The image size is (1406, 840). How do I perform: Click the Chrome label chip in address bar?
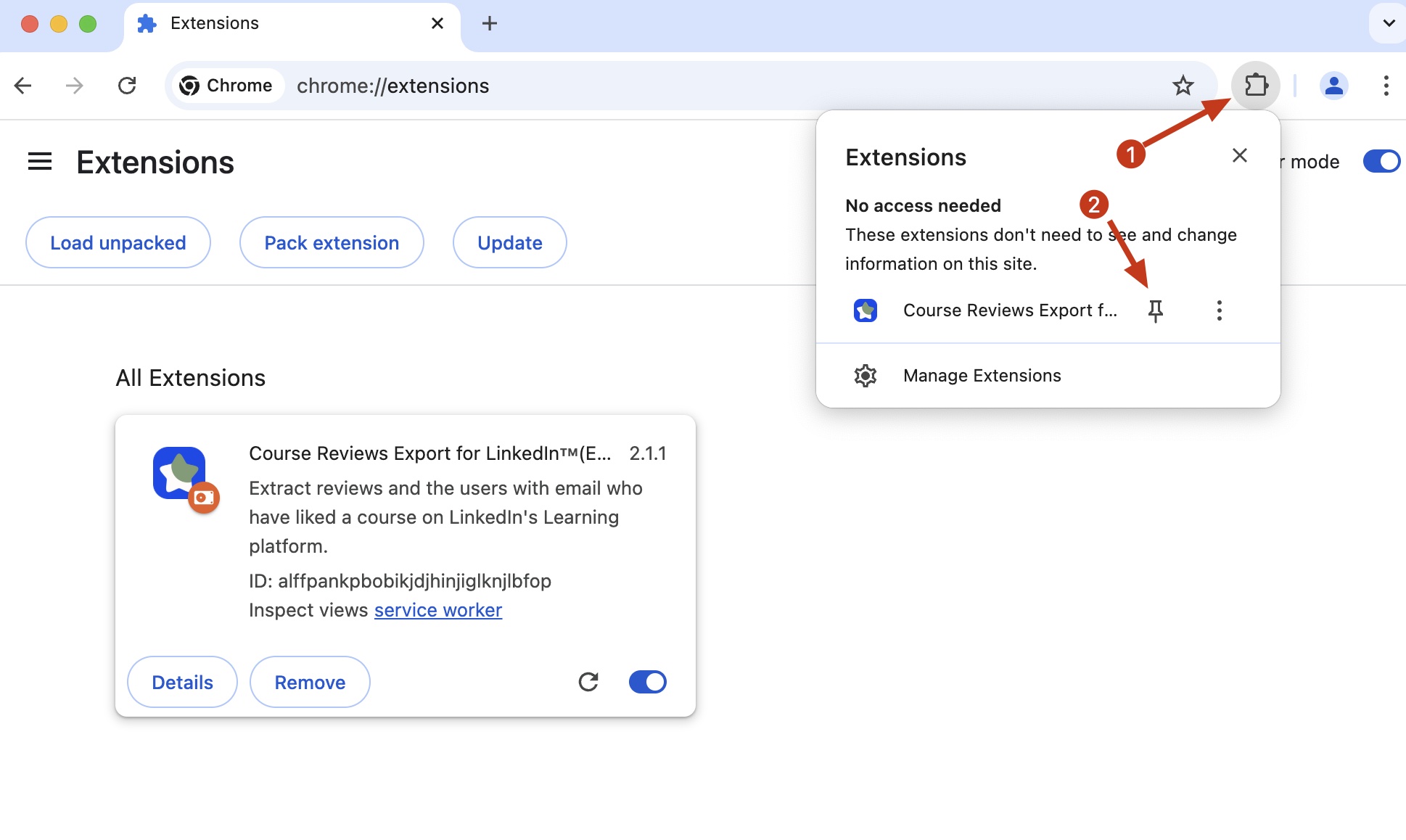point(227,86)
